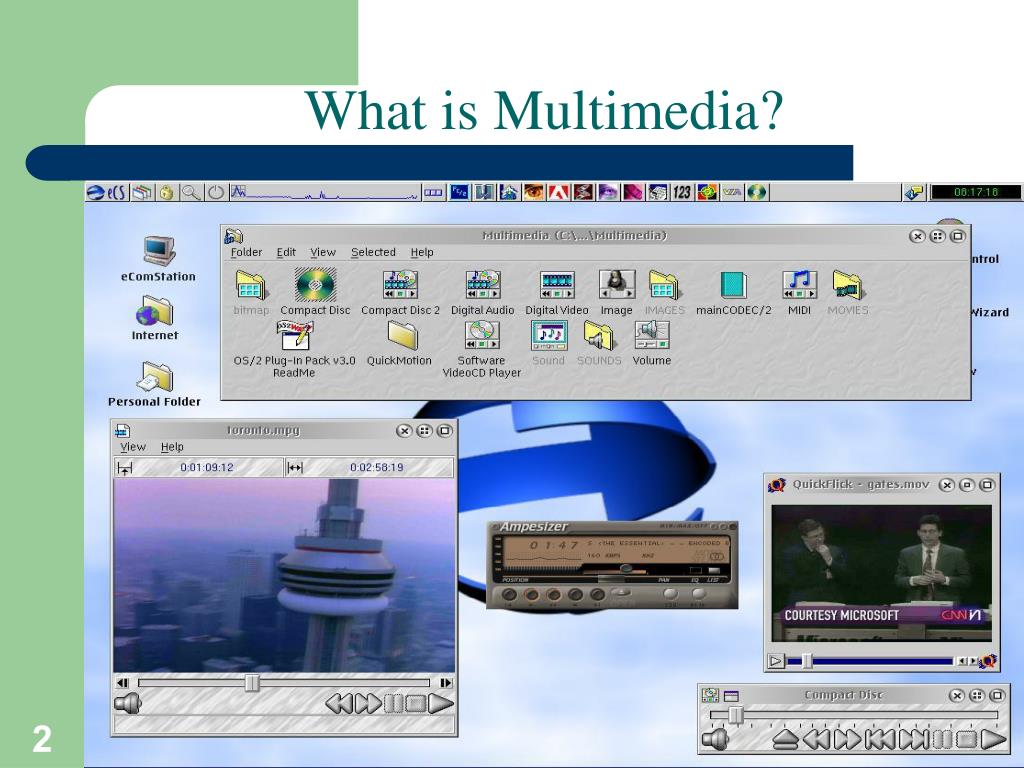Open Folder menu in Multimedia window
Image resolution: width=1024 pixels, height=768 pixels.
click(x=246, y=252)
